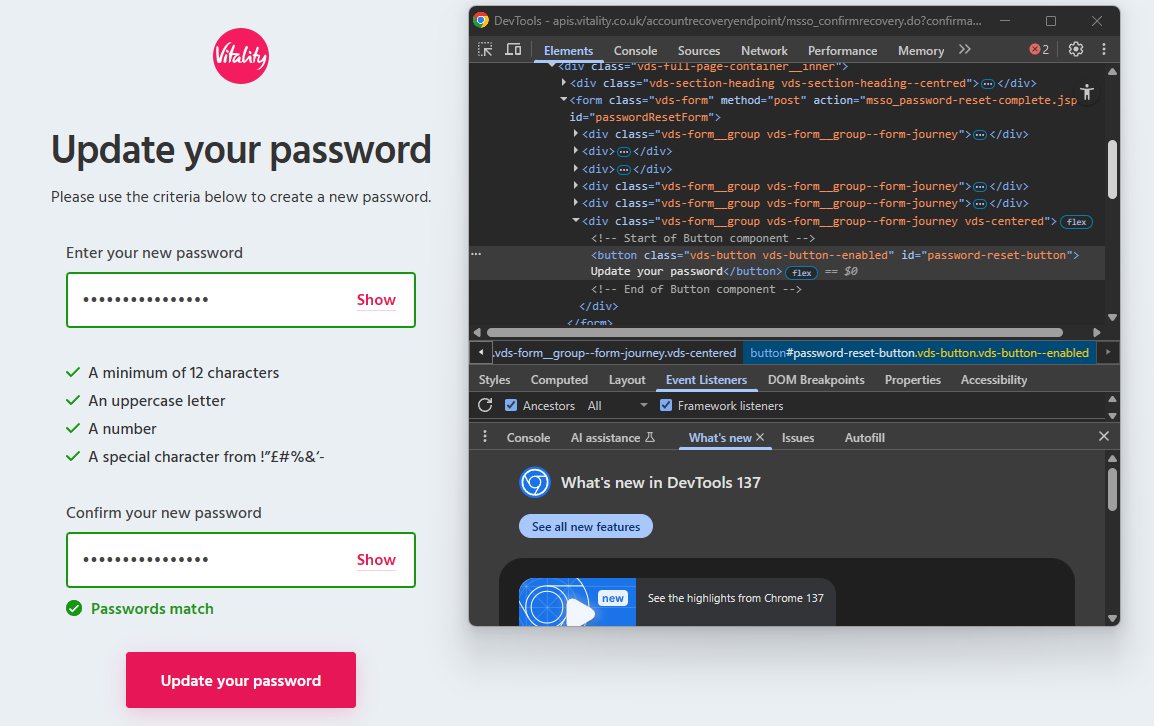Click the Elements tree horizontal scrollbar
Image resolution: width=1154 pixels, height=726 pixels.
(774, 332)
